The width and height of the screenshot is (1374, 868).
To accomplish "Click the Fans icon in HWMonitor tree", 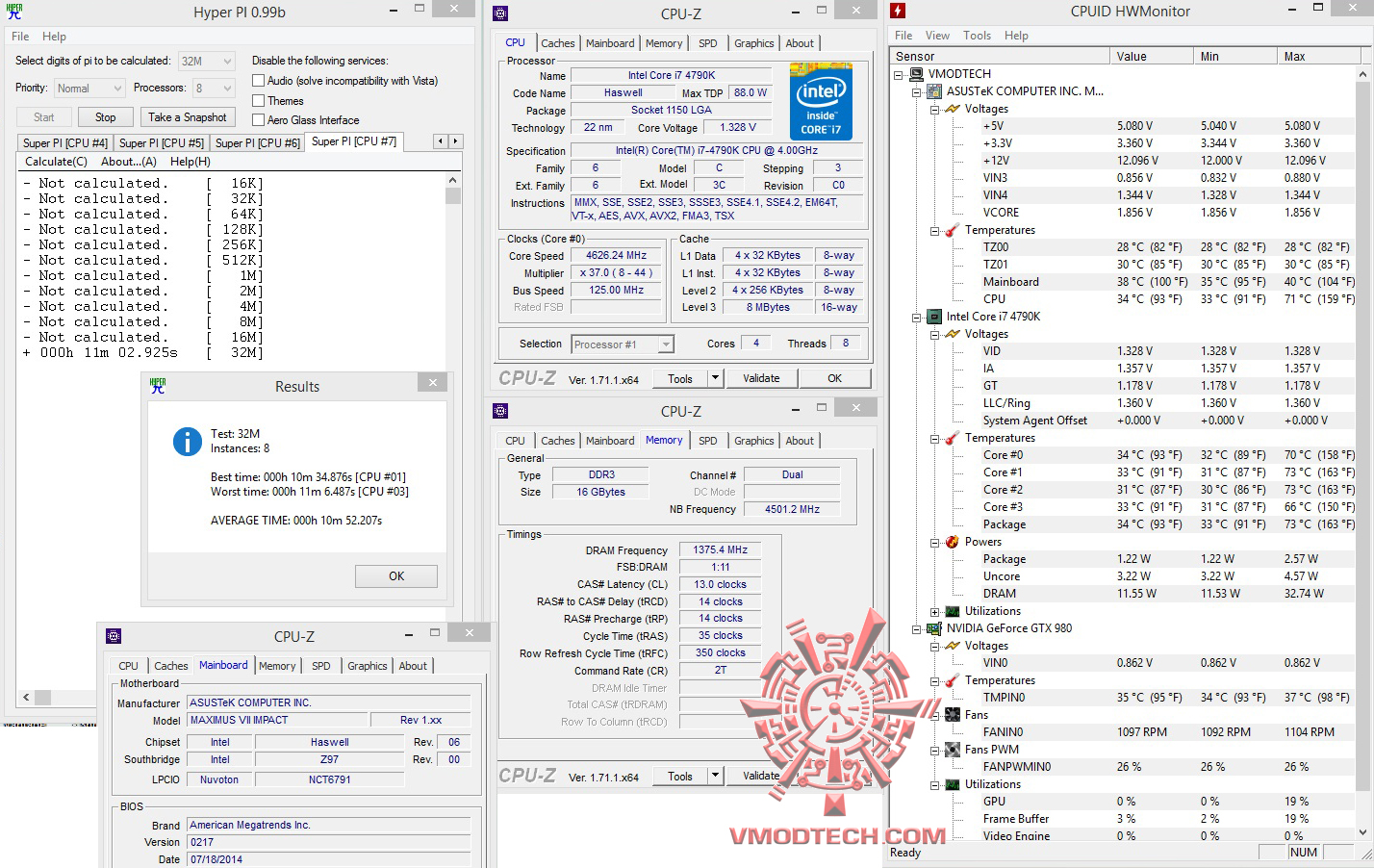I will click(x=953, y=715).
